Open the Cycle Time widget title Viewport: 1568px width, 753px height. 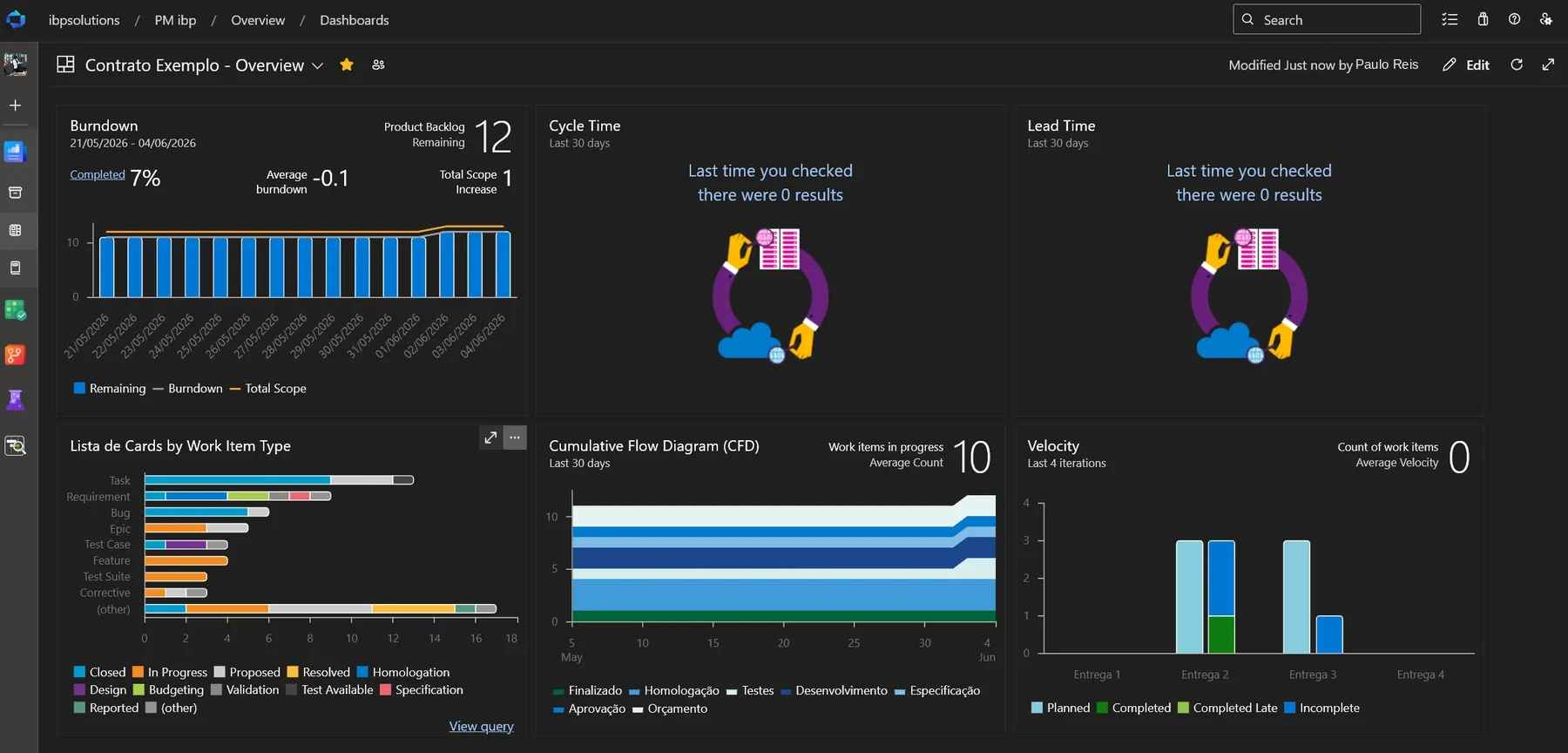click(585, 125)
